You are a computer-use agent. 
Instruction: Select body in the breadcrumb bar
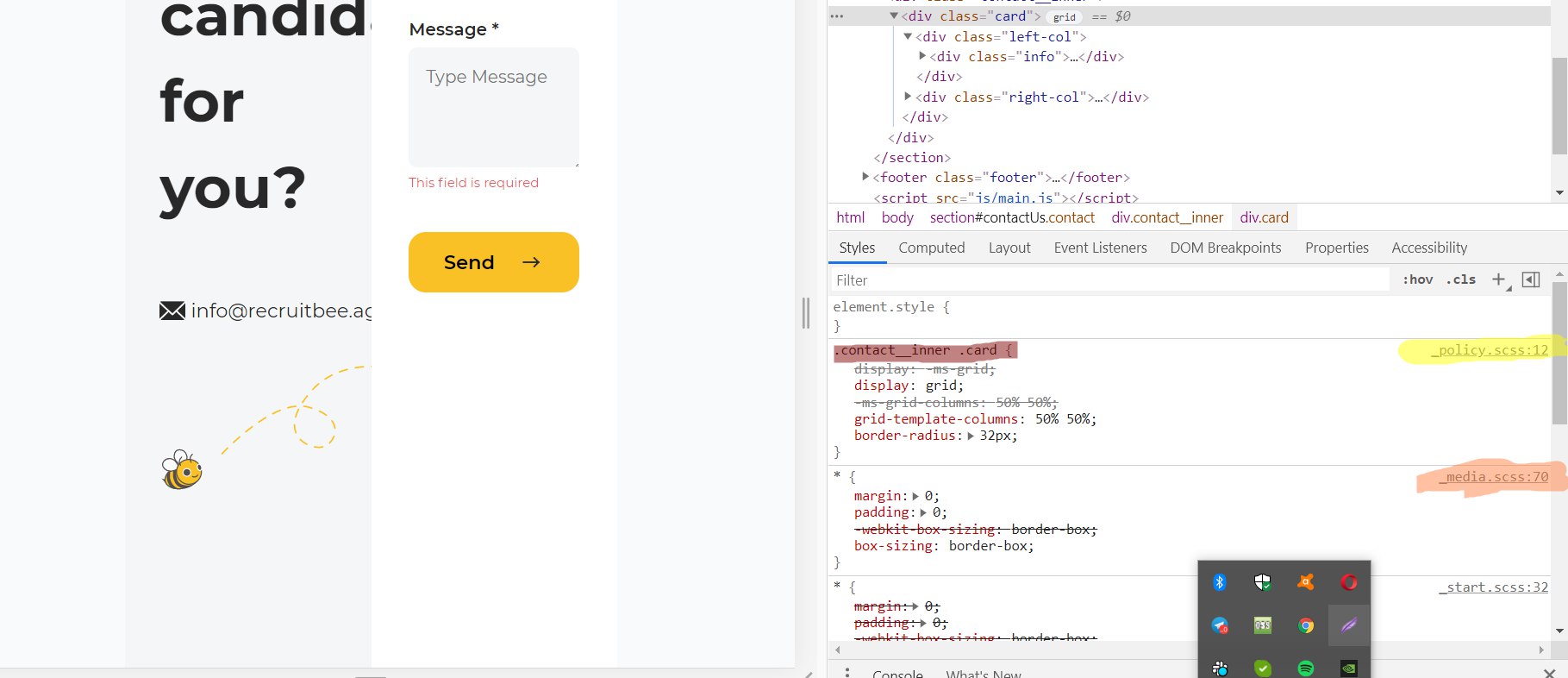pyautogui.click(x=897, y=217)
